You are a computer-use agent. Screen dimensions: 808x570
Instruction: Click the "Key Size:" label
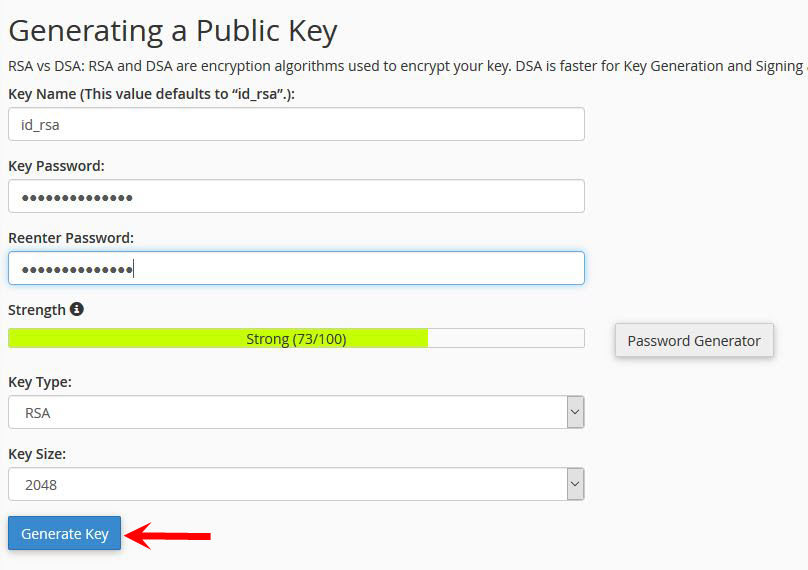click(x=37, y=454)
